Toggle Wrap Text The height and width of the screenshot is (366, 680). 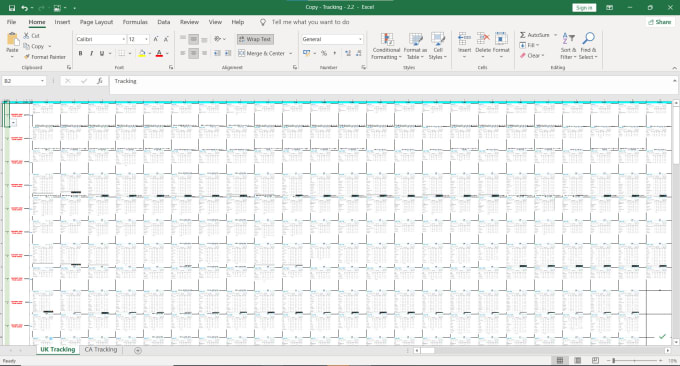pos(255,39)
